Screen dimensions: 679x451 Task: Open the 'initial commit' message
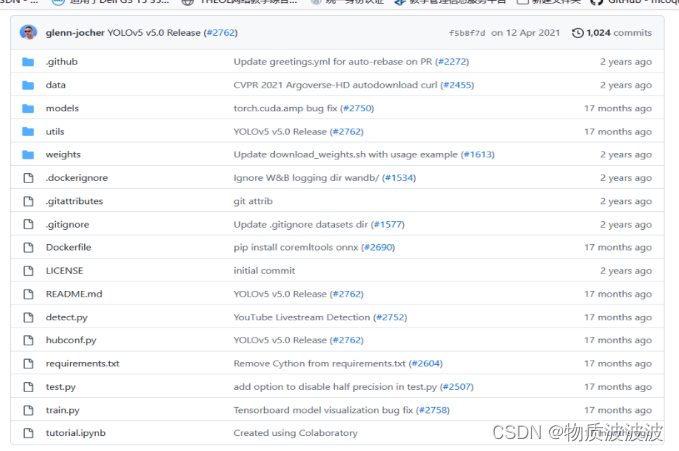[x=264, y=271]
